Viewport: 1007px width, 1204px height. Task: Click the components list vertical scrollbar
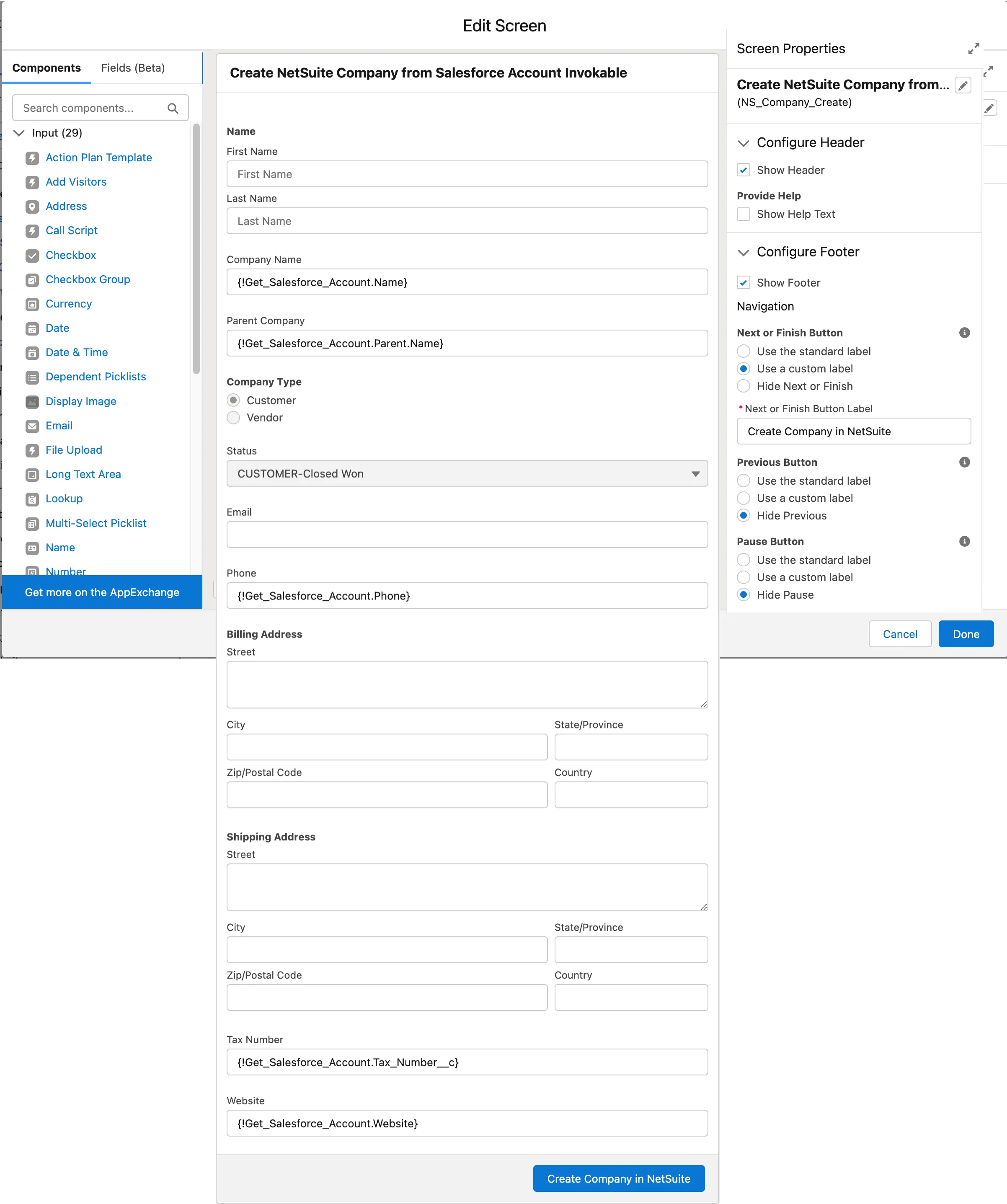click(196, 249)
